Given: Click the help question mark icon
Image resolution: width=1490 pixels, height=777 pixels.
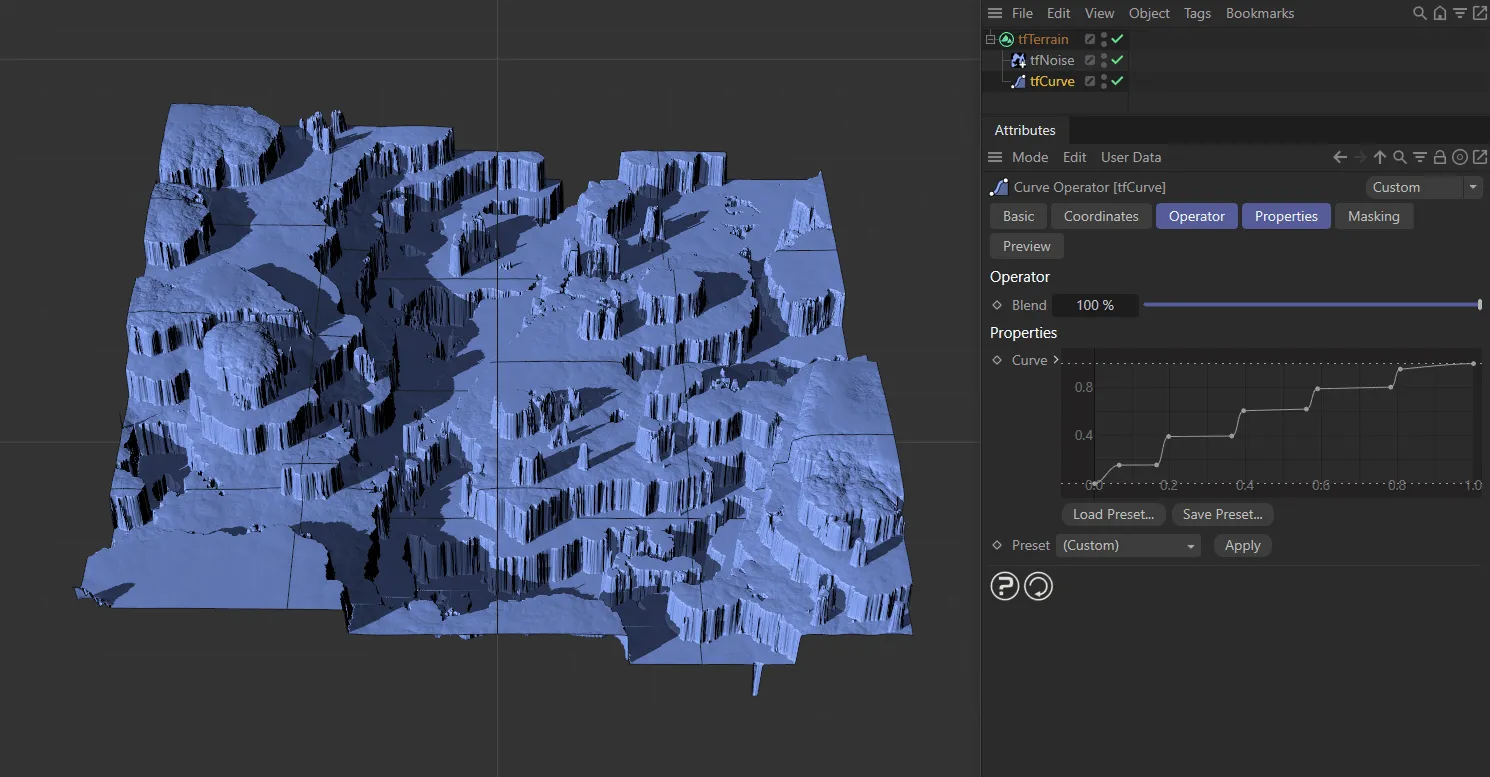Looking at the screenshot, I should (1004, 586).
